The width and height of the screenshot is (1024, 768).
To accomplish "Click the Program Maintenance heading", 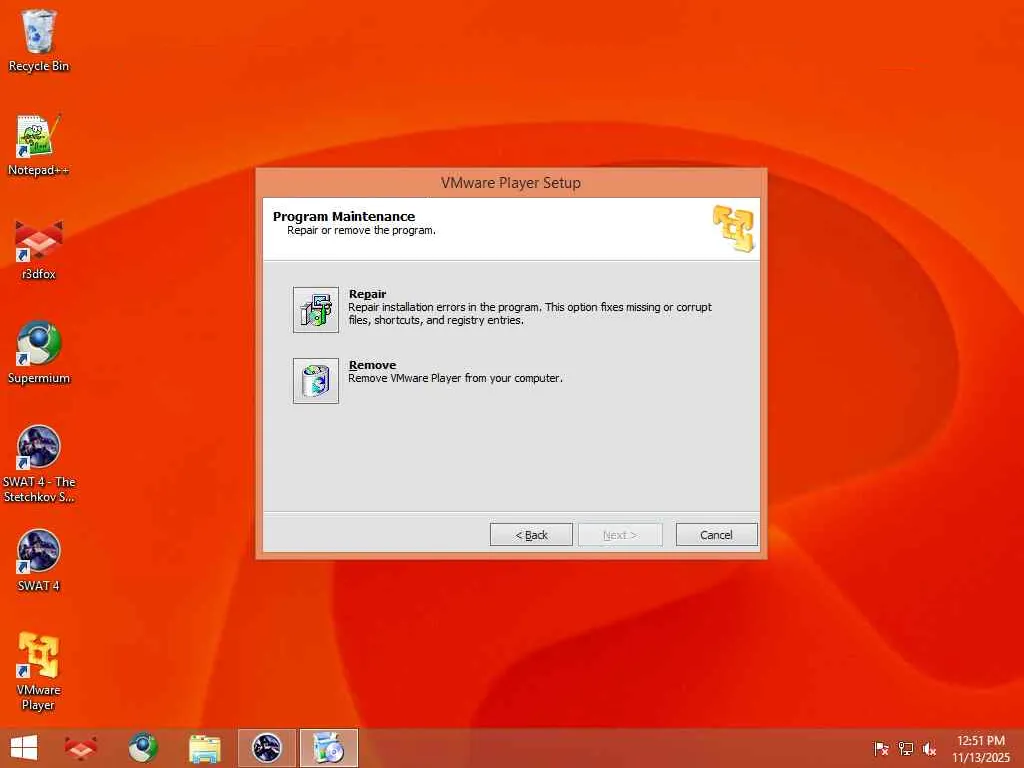I will coord(344,216).
